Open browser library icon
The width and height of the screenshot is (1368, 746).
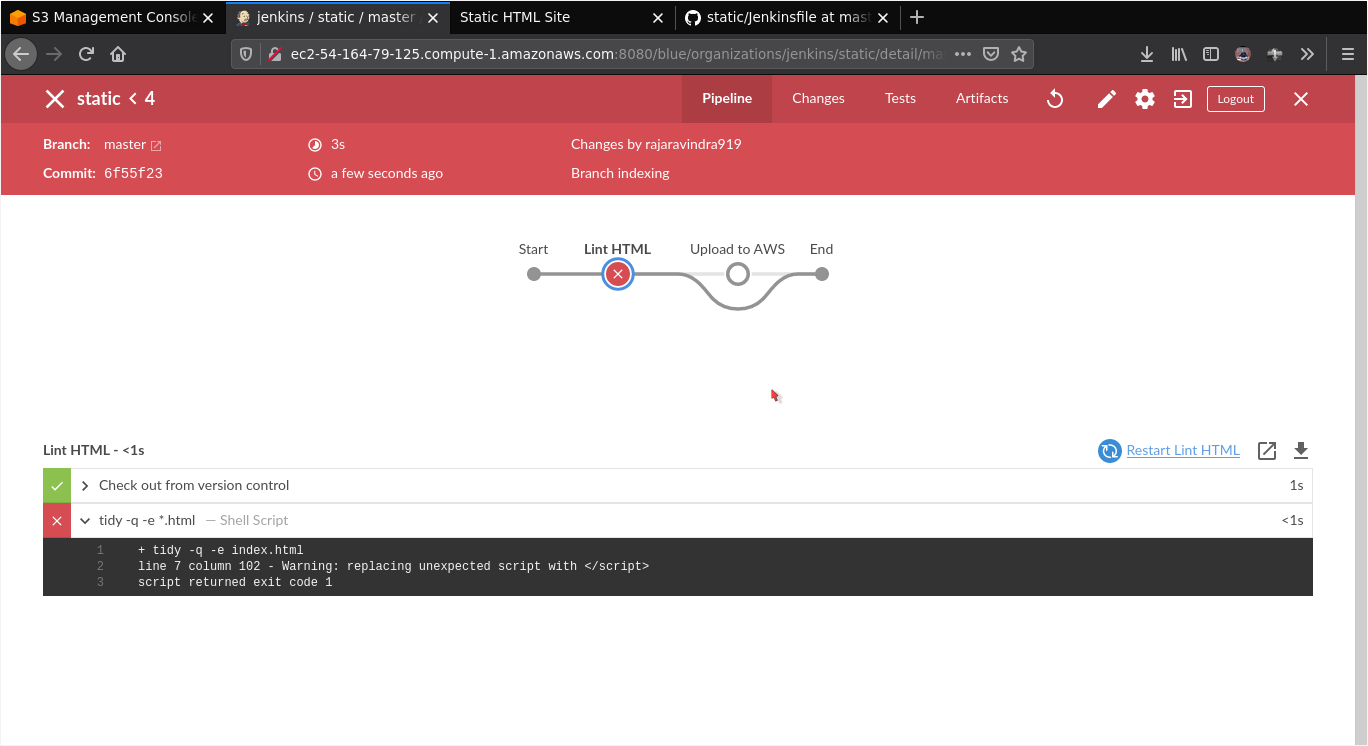click(x=1179, y=54)
